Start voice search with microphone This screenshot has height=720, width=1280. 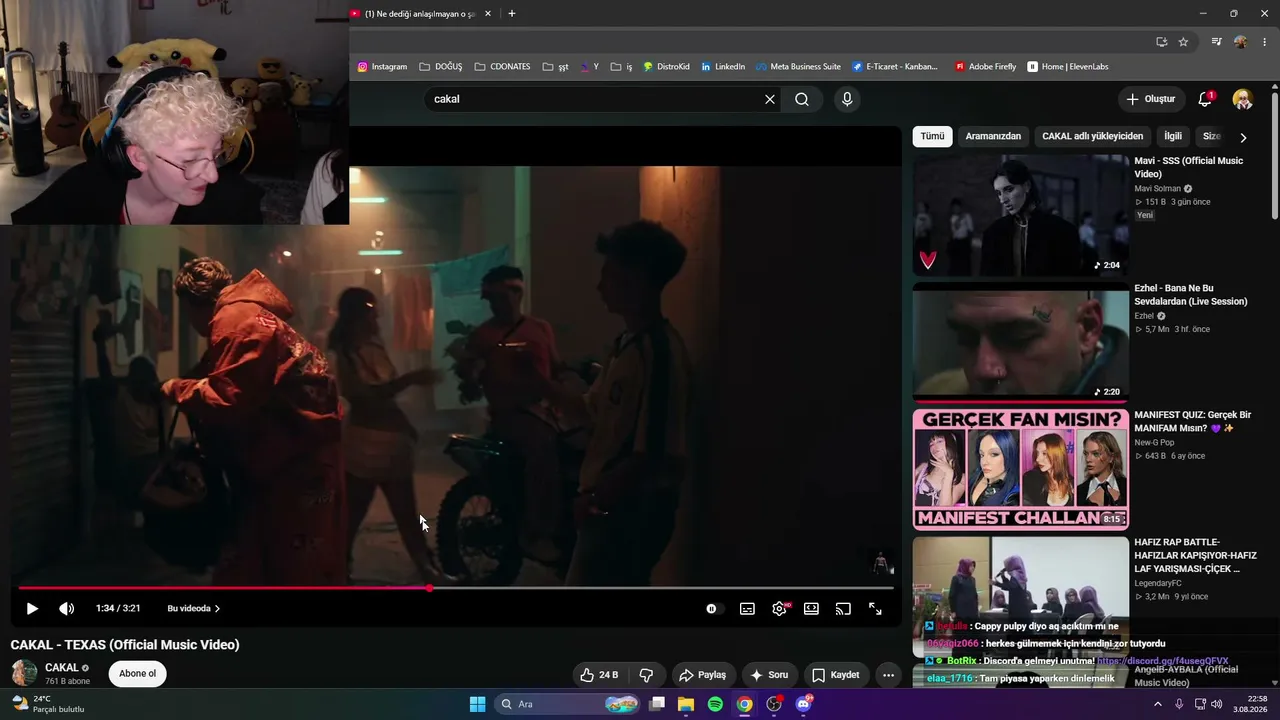coord(847,99)
